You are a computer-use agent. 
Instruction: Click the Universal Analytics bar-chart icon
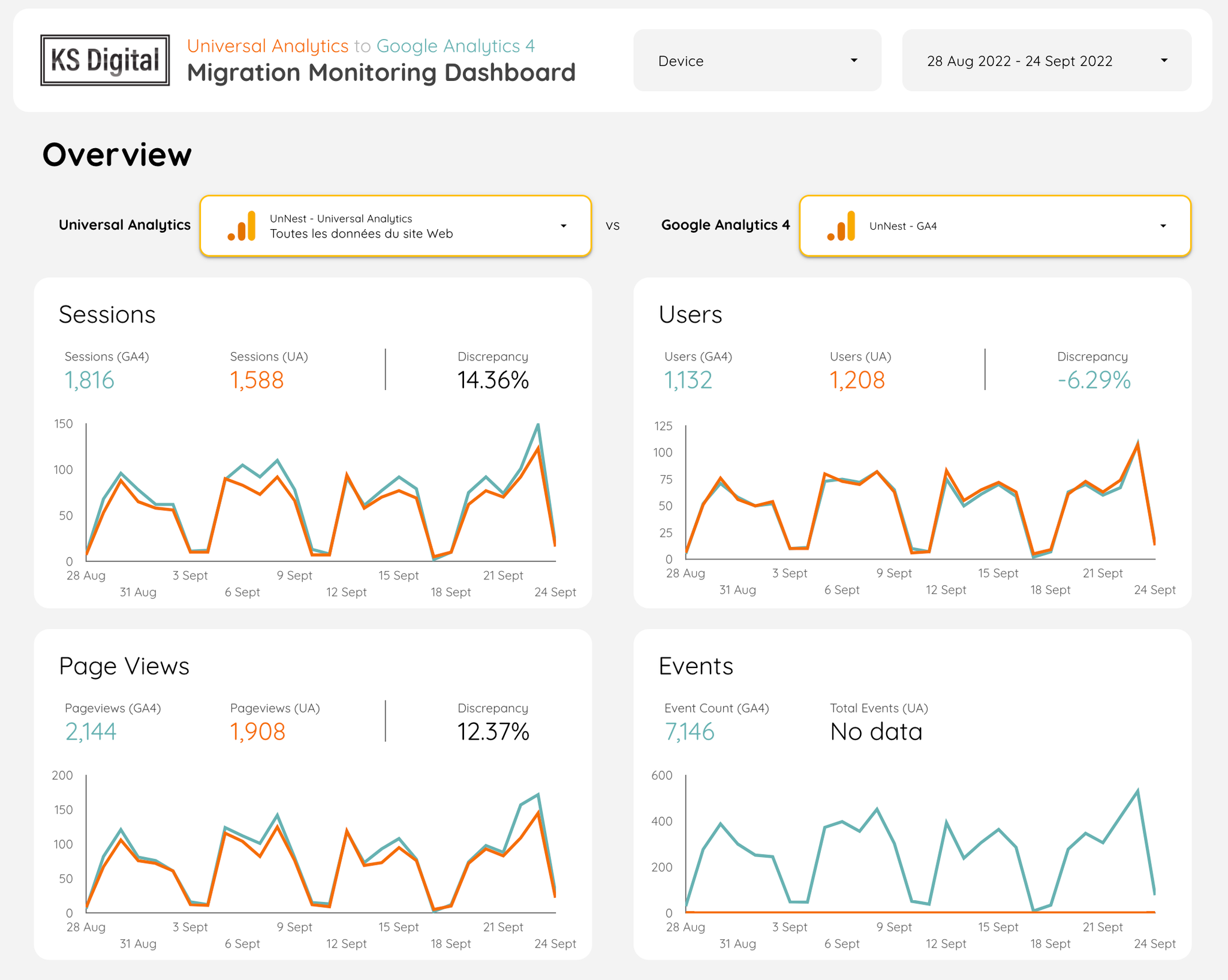[242, 226]
